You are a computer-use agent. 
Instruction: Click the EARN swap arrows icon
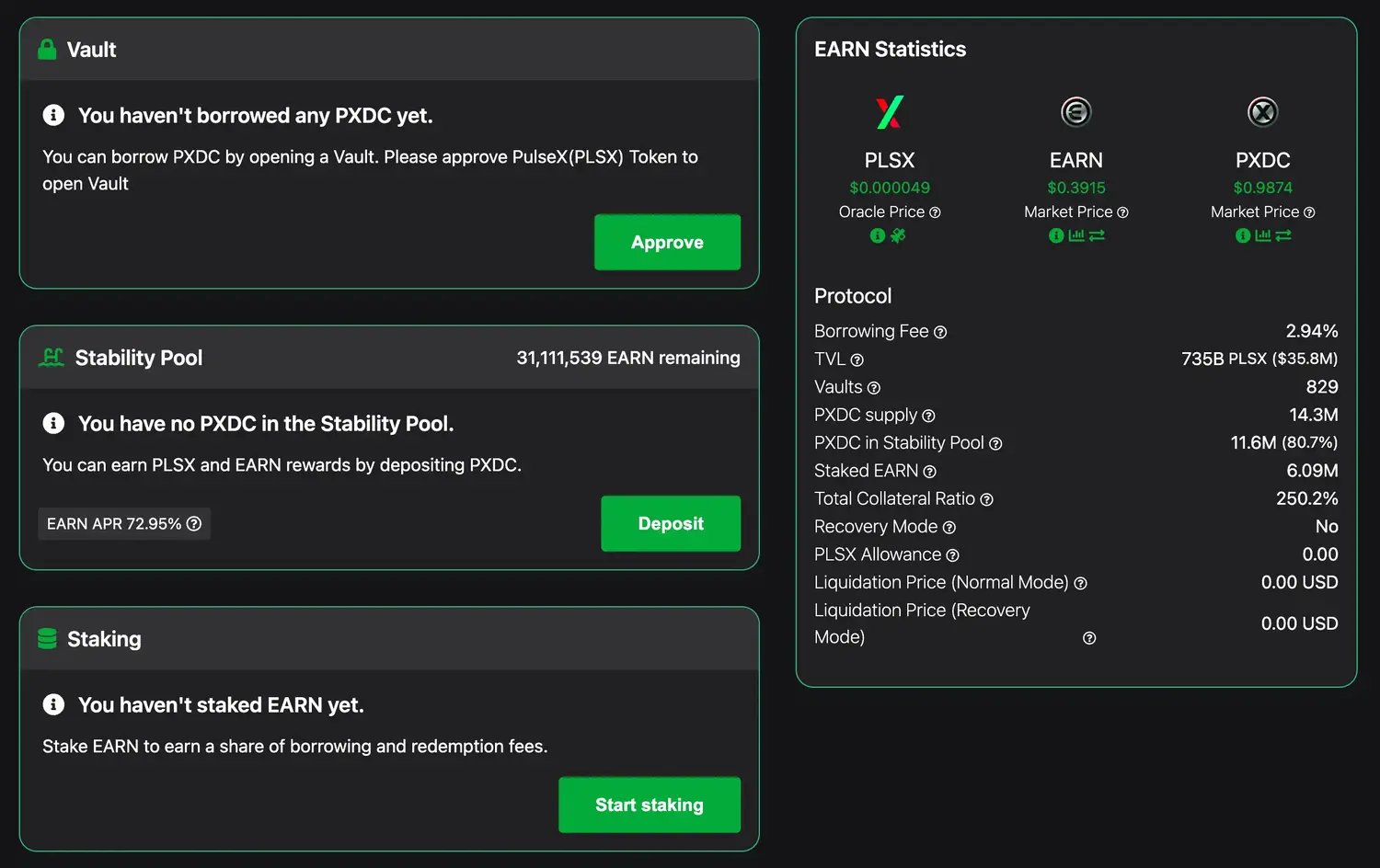1097,235
